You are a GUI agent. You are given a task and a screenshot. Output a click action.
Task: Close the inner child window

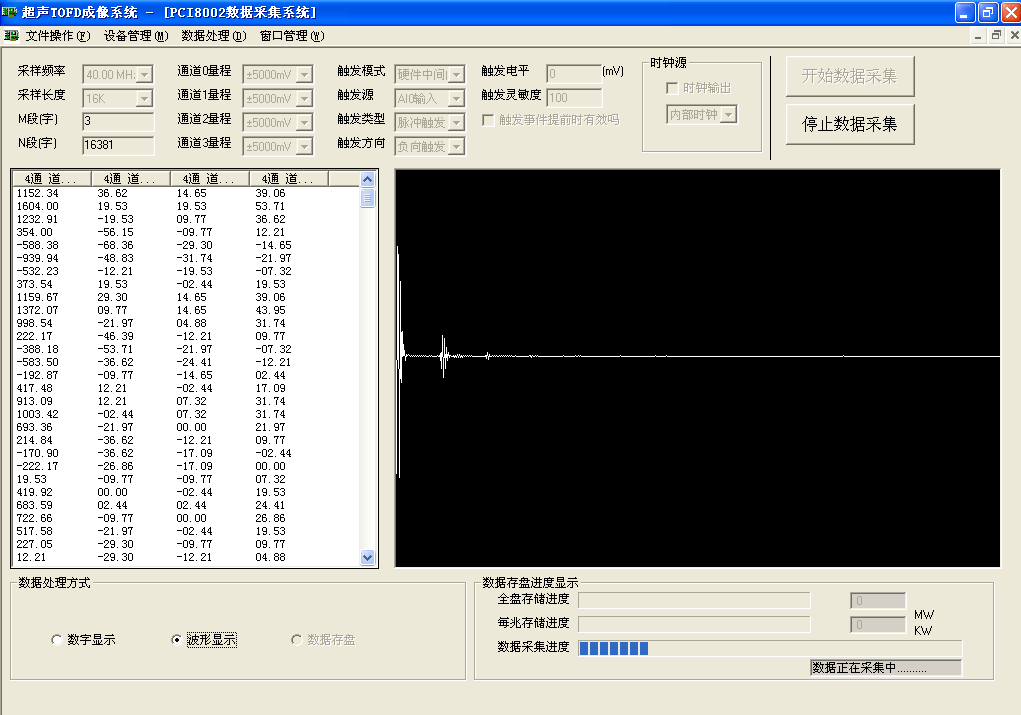coord(1014,36)
